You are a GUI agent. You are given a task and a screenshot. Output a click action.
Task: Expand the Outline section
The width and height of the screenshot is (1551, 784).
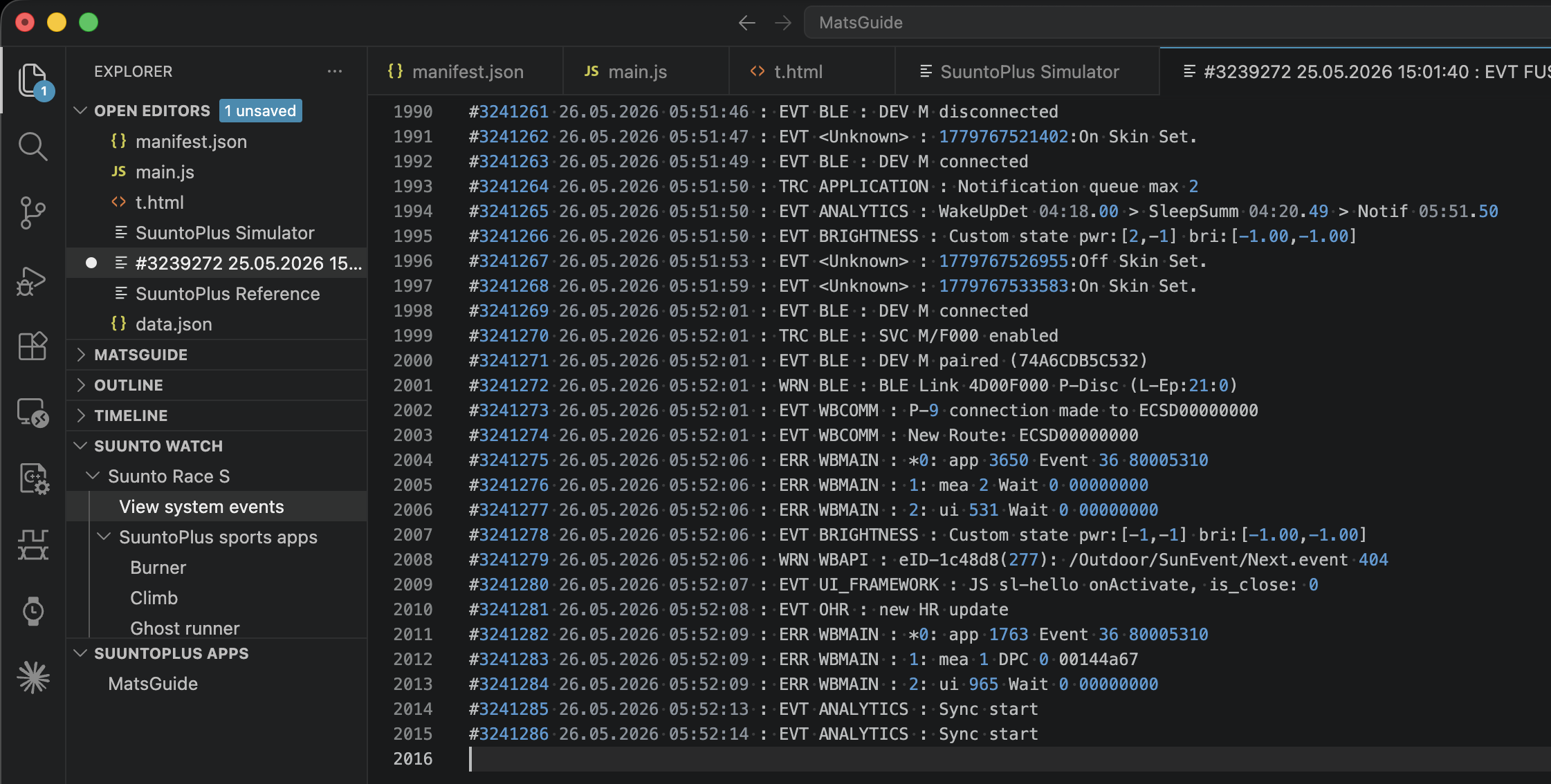pos(81,385)
